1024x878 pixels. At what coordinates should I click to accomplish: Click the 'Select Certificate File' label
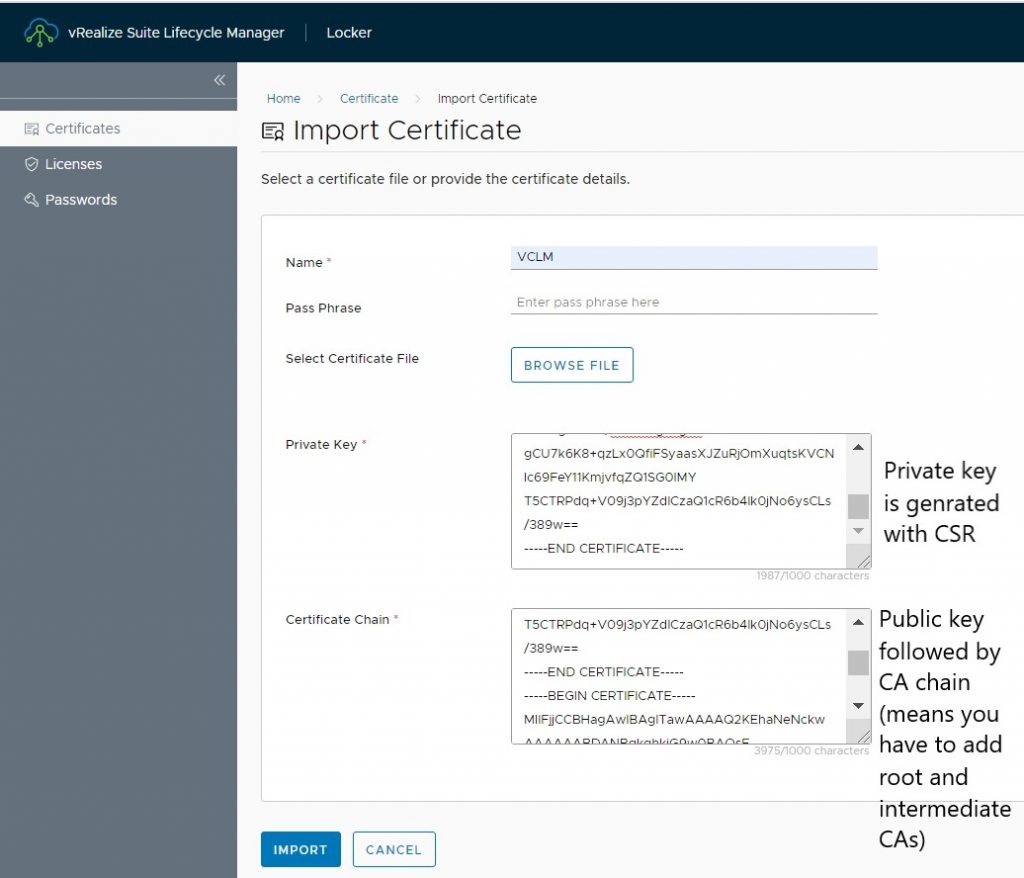coord(352,359)
